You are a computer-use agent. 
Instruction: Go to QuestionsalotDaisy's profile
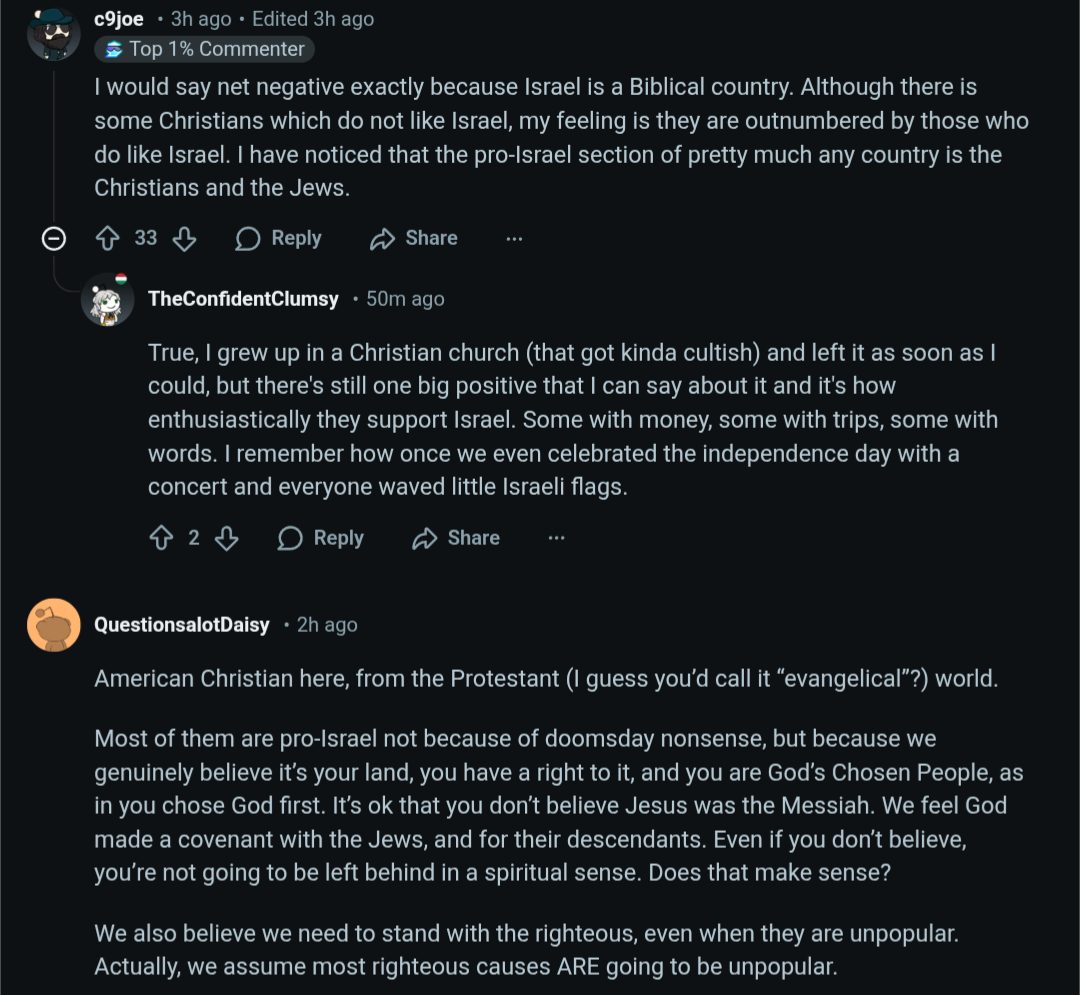[x=182, y=625]
